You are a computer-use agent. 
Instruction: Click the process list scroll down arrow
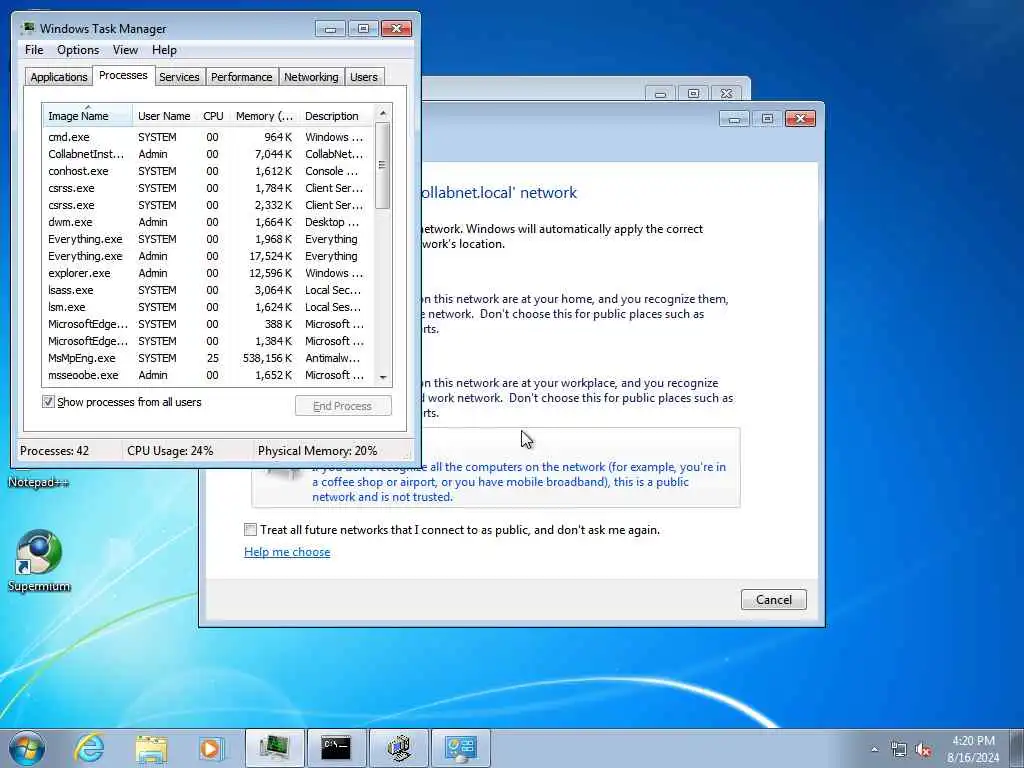pyautogui.click(x=383, y=377)
